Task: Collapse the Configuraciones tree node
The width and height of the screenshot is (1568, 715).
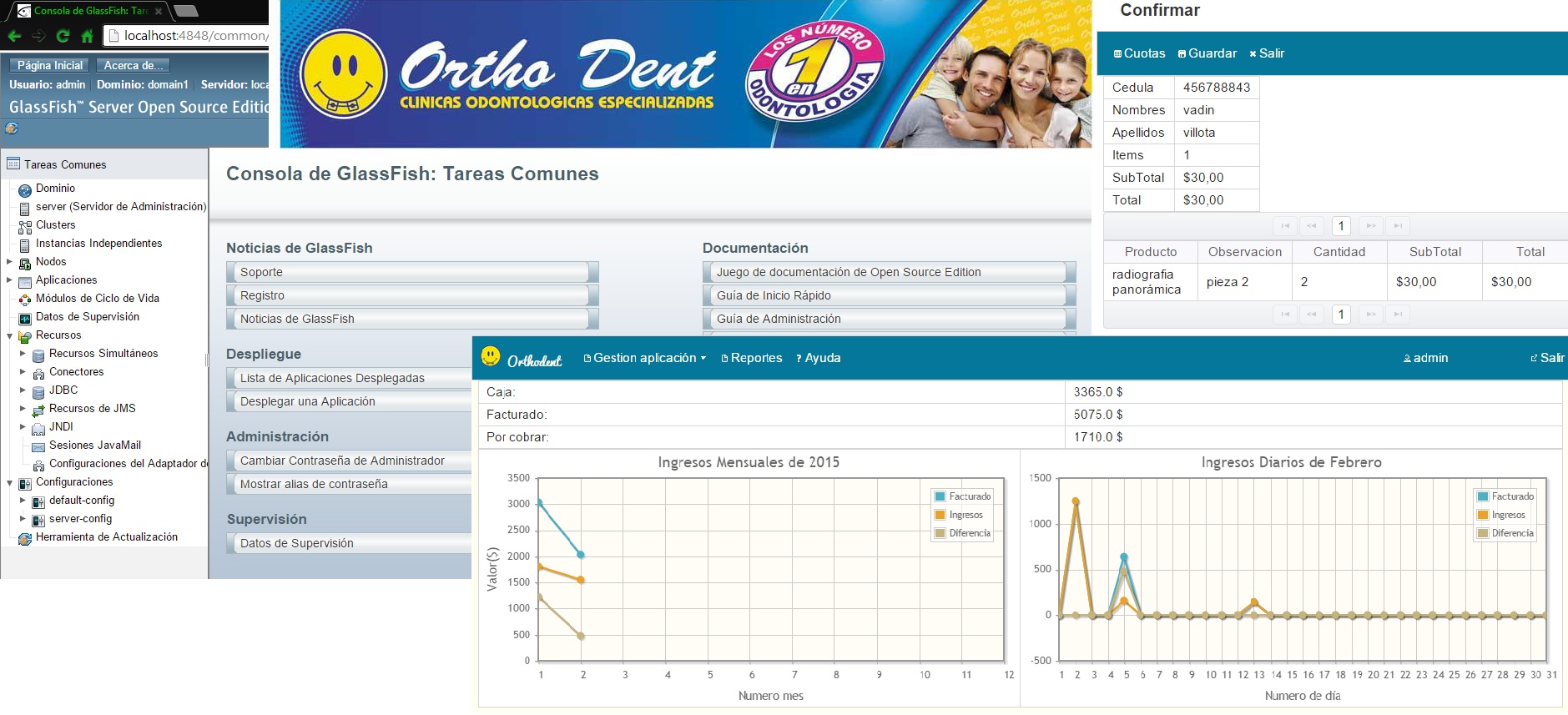Action: [x=10, y=483]
